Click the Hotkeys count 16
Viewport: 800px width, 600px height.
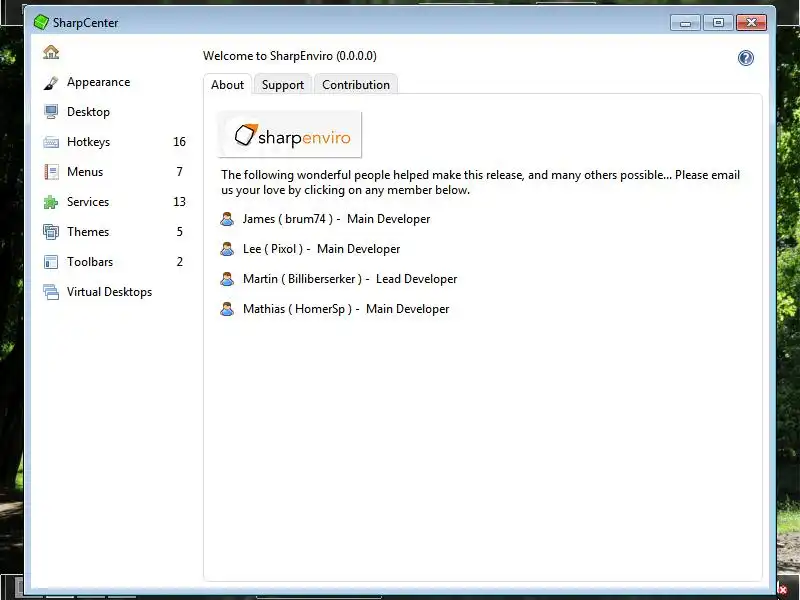click(x=179, y=142)
